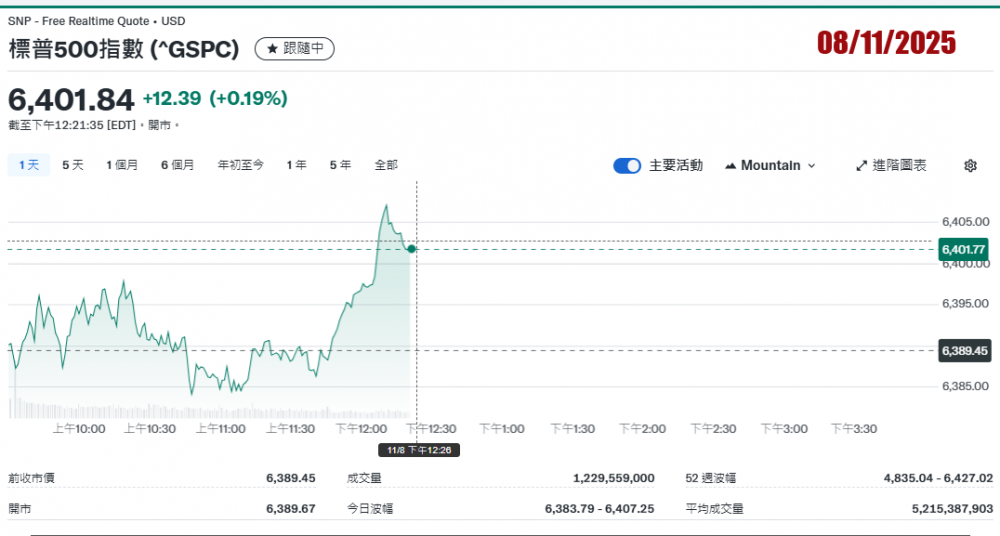Image resolution: width=1000 pixels, height=536 pixels.
Task: Click the green price dot on chart
Action: click(412, 248)
